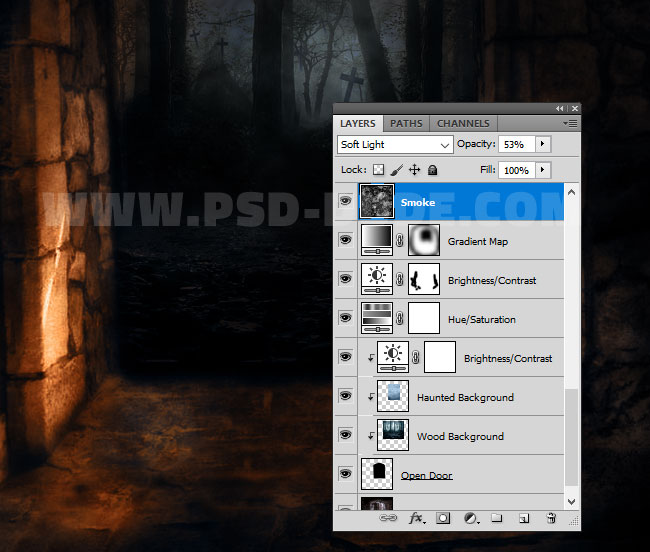Add a layer style with fx icon
Viewport: 650px width, 552px height.
tap(417, 518)
